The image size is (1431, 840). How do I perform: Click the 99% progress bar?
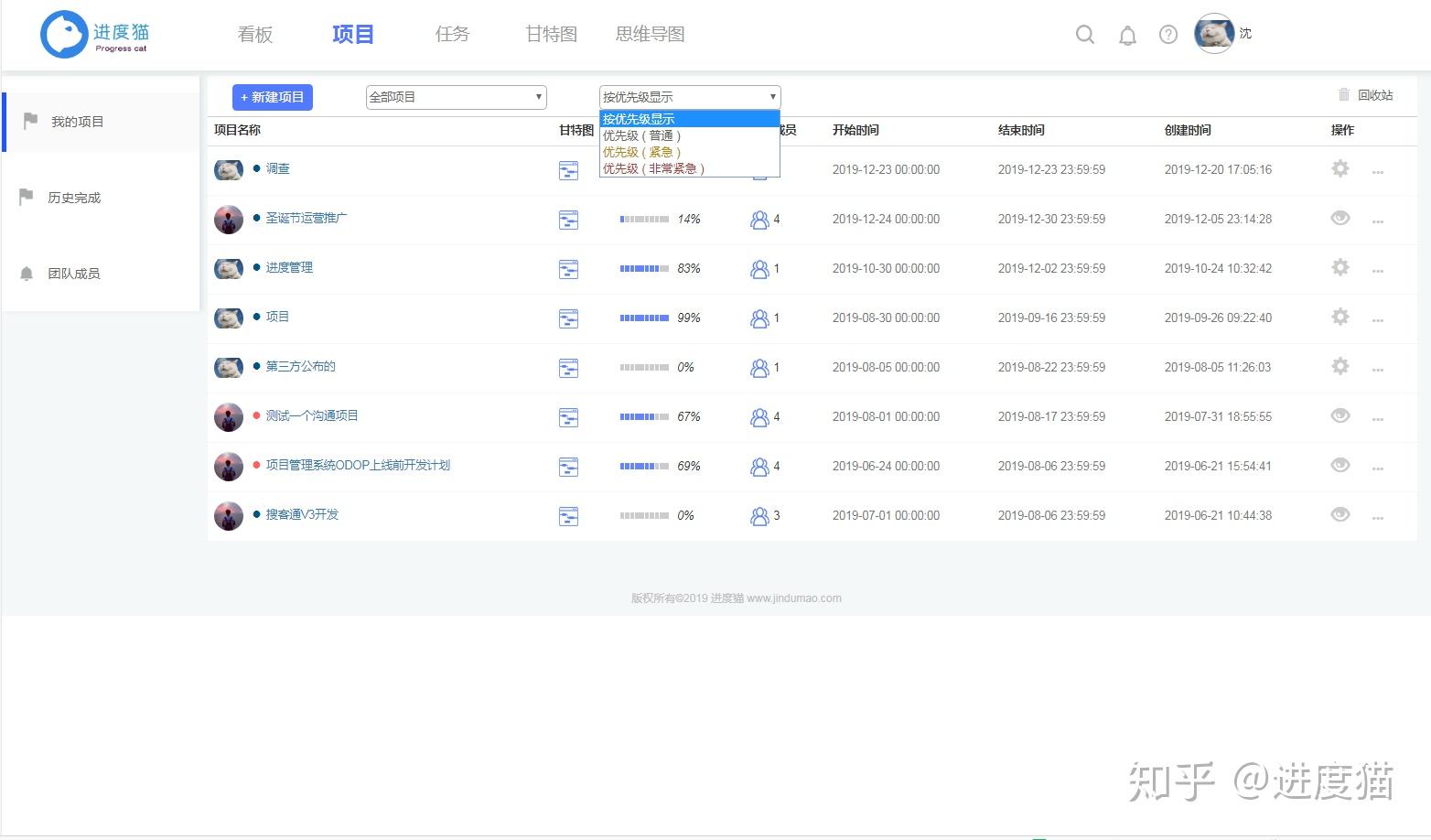pyautogui.click(x=644, y=318)
